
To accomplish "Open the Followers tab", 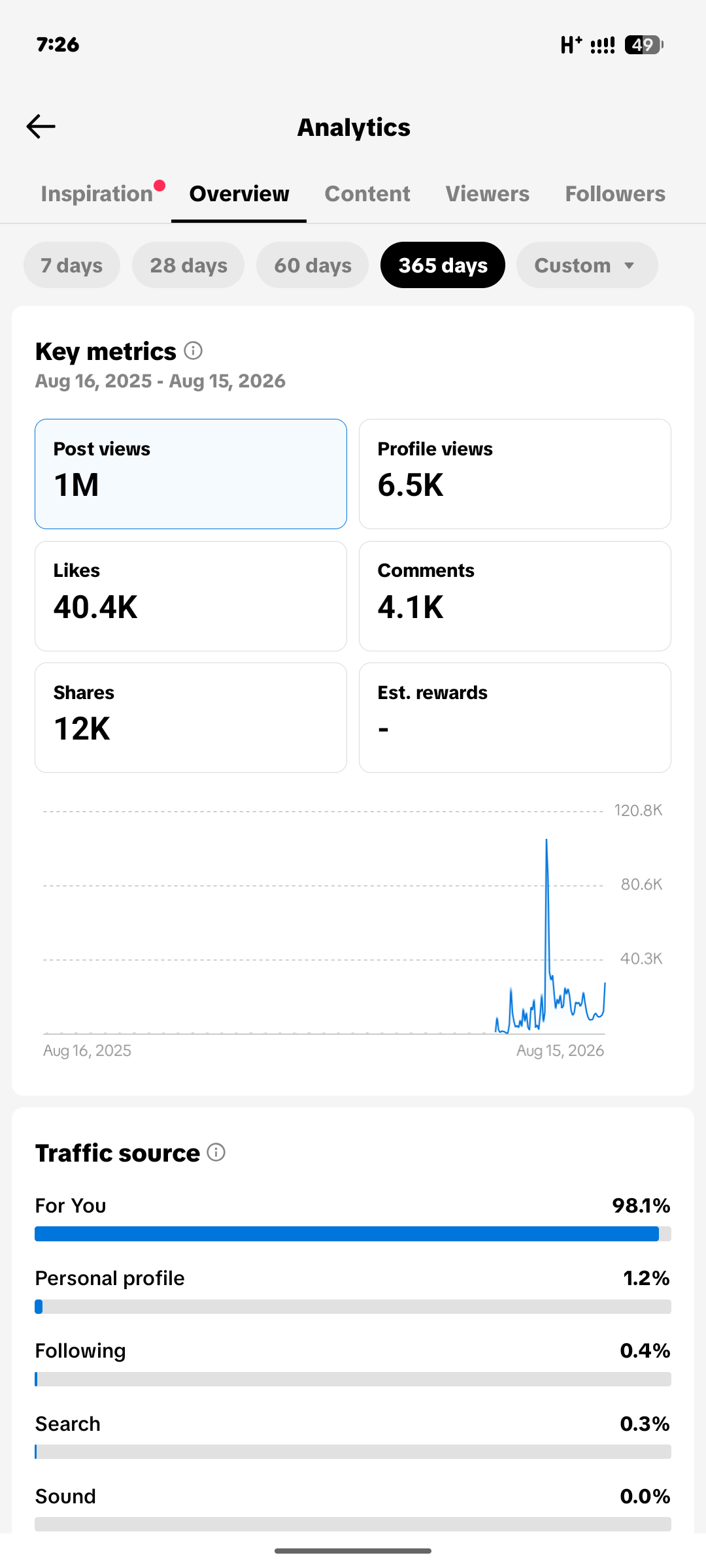I will [615, 194].
